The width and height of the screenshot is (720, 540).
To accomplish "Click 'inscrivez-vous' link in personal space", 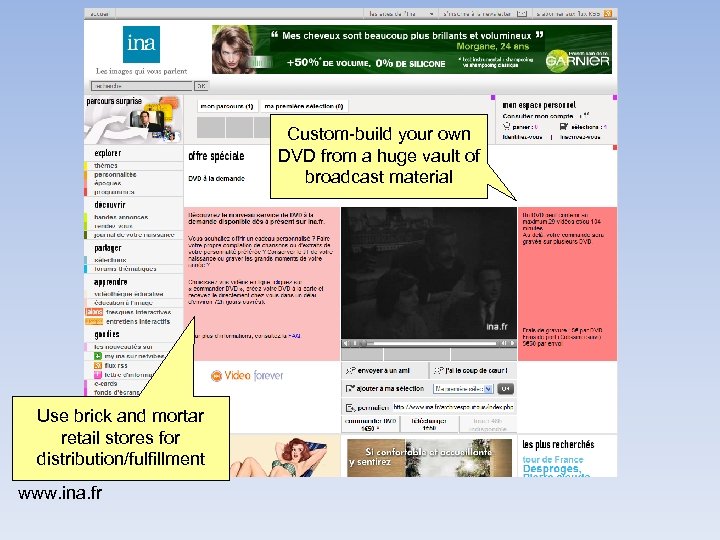I will point(579,137).
